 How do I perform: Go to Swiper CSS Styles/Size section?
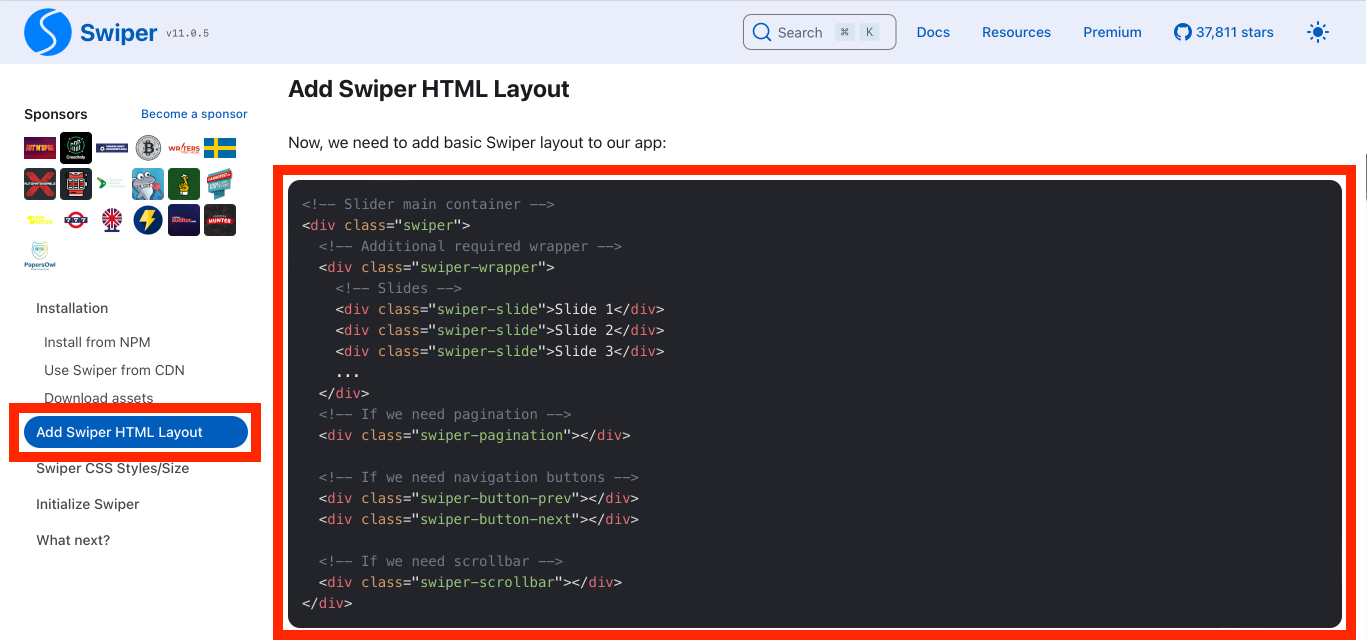click(112, 468)
